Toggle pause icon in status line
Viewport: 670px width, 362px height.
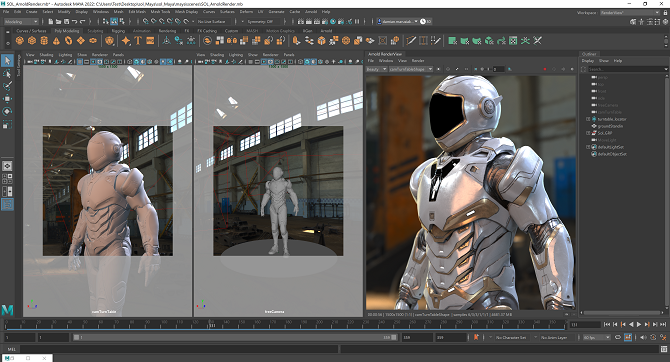(x=357, y=21)
